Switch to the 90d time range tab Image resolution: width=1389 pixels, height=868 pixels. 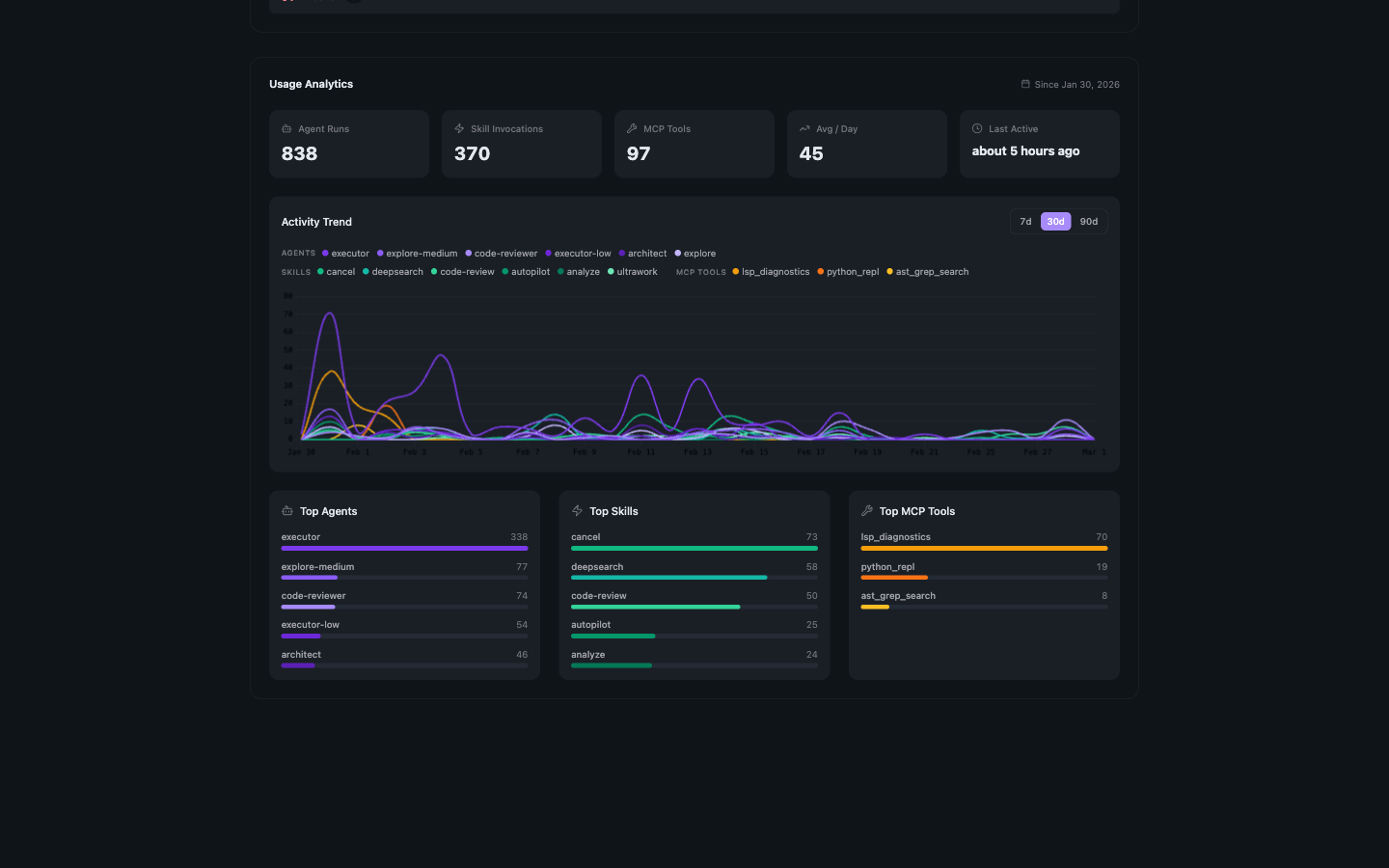tap(1089, 222)
